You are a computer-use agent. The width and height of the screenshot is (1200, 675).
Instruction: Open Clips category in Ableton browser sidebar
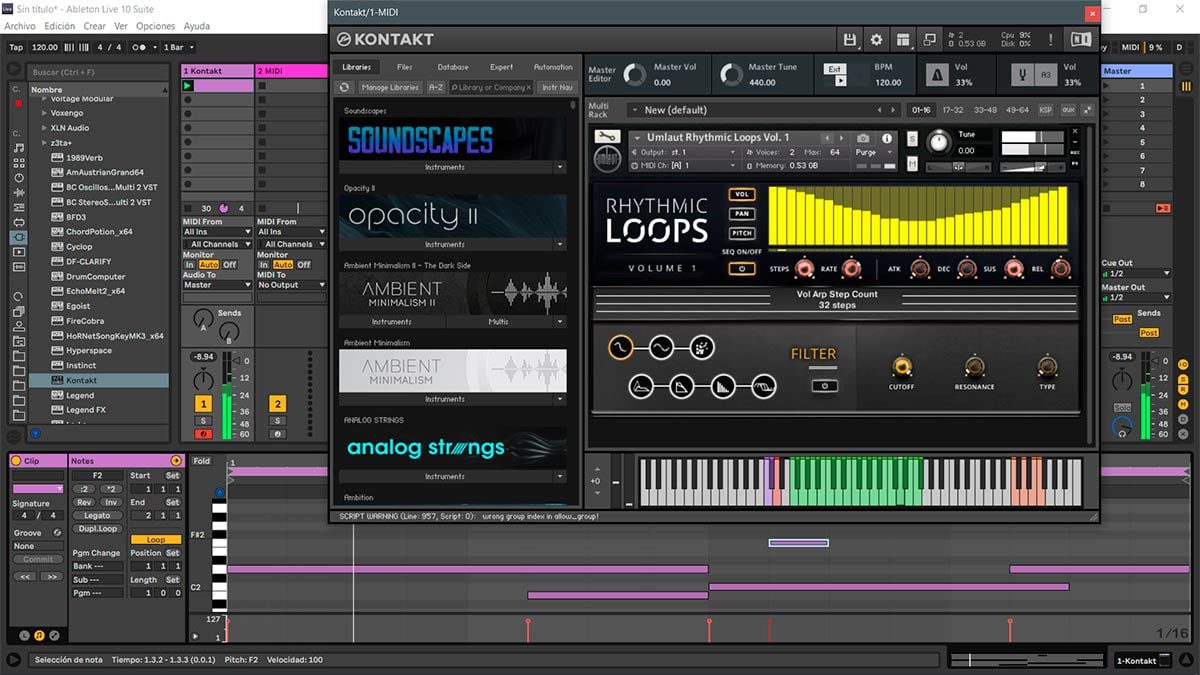pyautogui.click(x=18, y=251)
